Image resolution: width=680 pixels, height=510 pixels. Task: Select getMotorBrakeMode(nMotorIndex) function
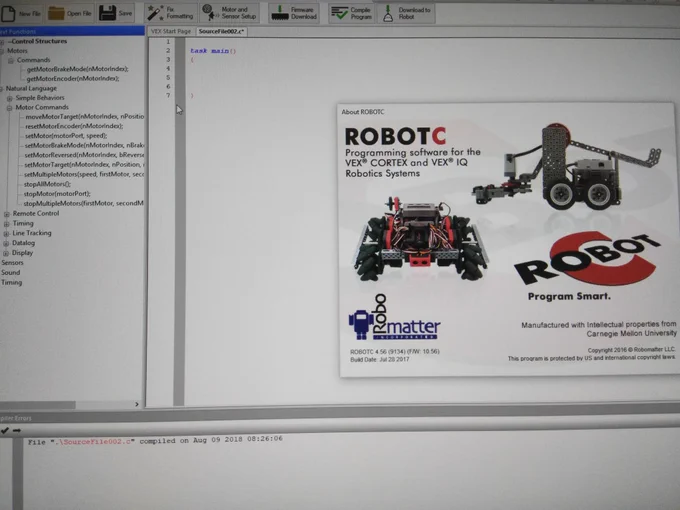[x=78, y=69]
